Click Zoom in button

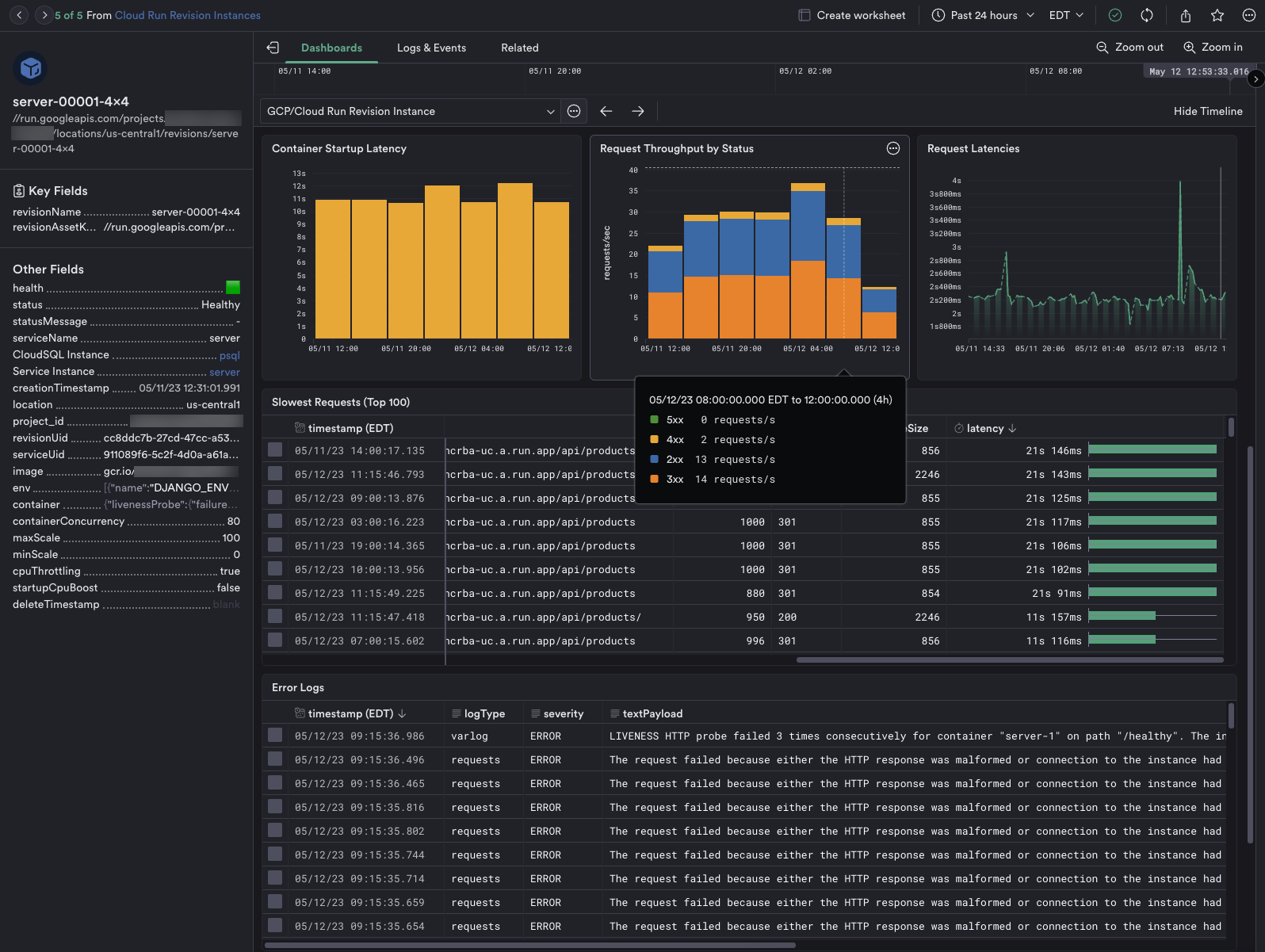tap(1213, 48)
